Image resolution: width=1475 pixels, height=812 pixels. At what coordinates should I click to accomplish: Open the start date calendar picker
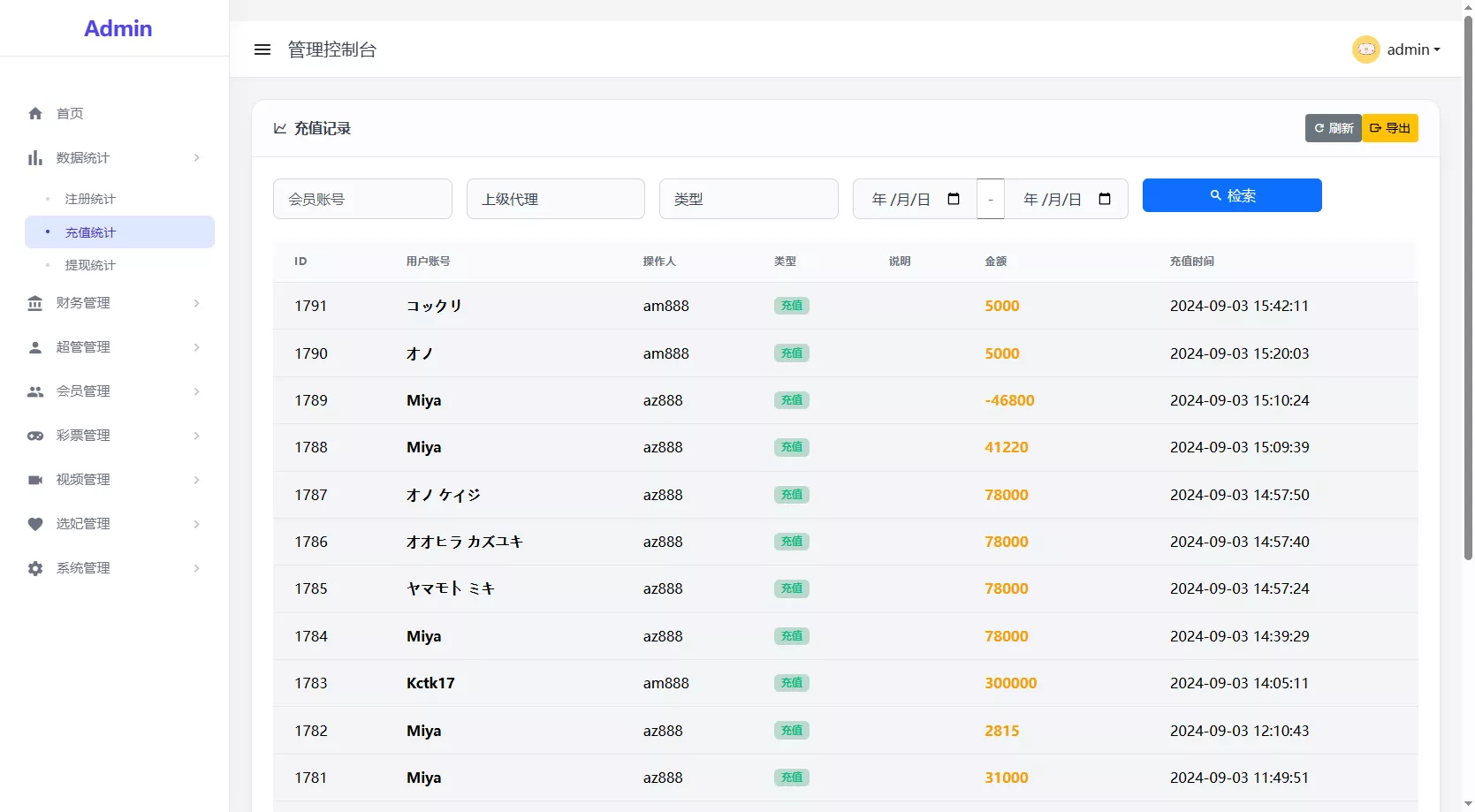pyautogui.click(x=954, y=199)
